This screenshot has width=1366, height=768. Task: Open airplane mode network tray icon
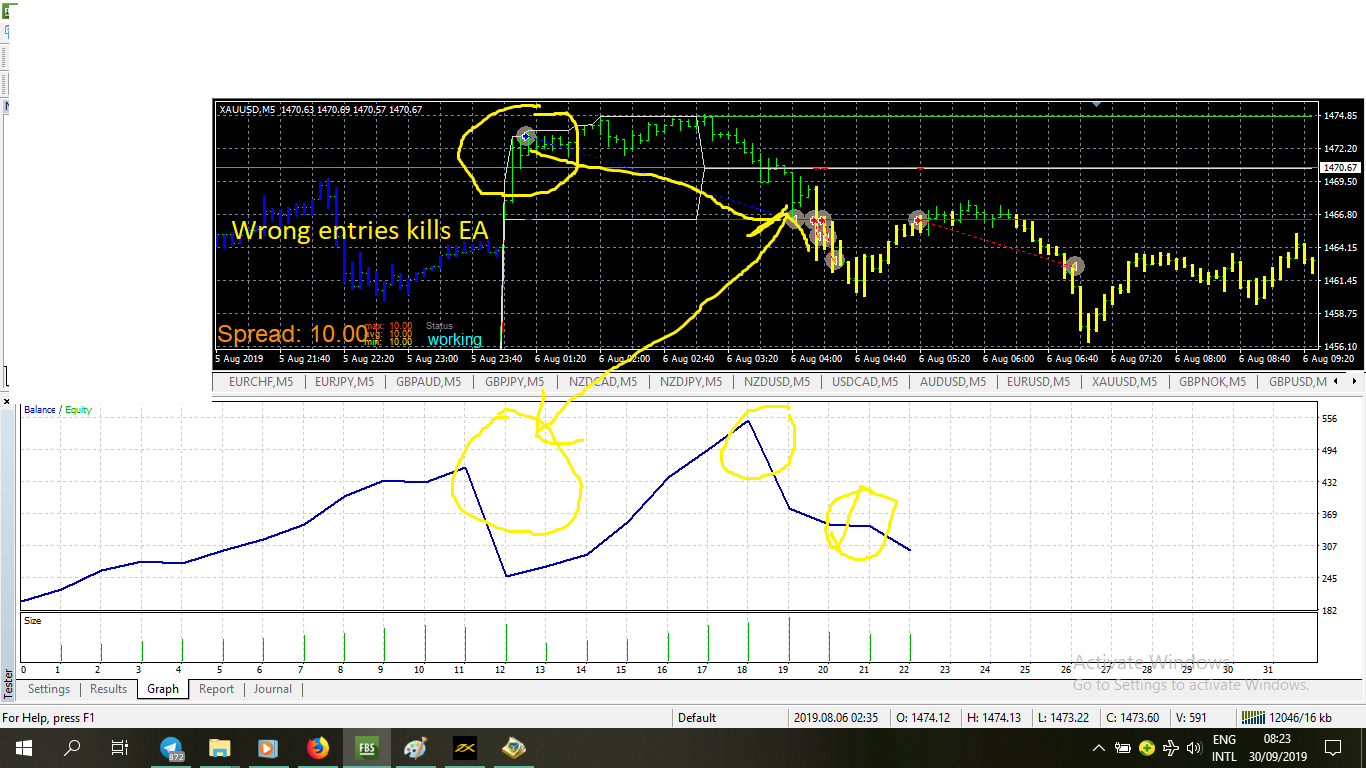(1170, 748)
